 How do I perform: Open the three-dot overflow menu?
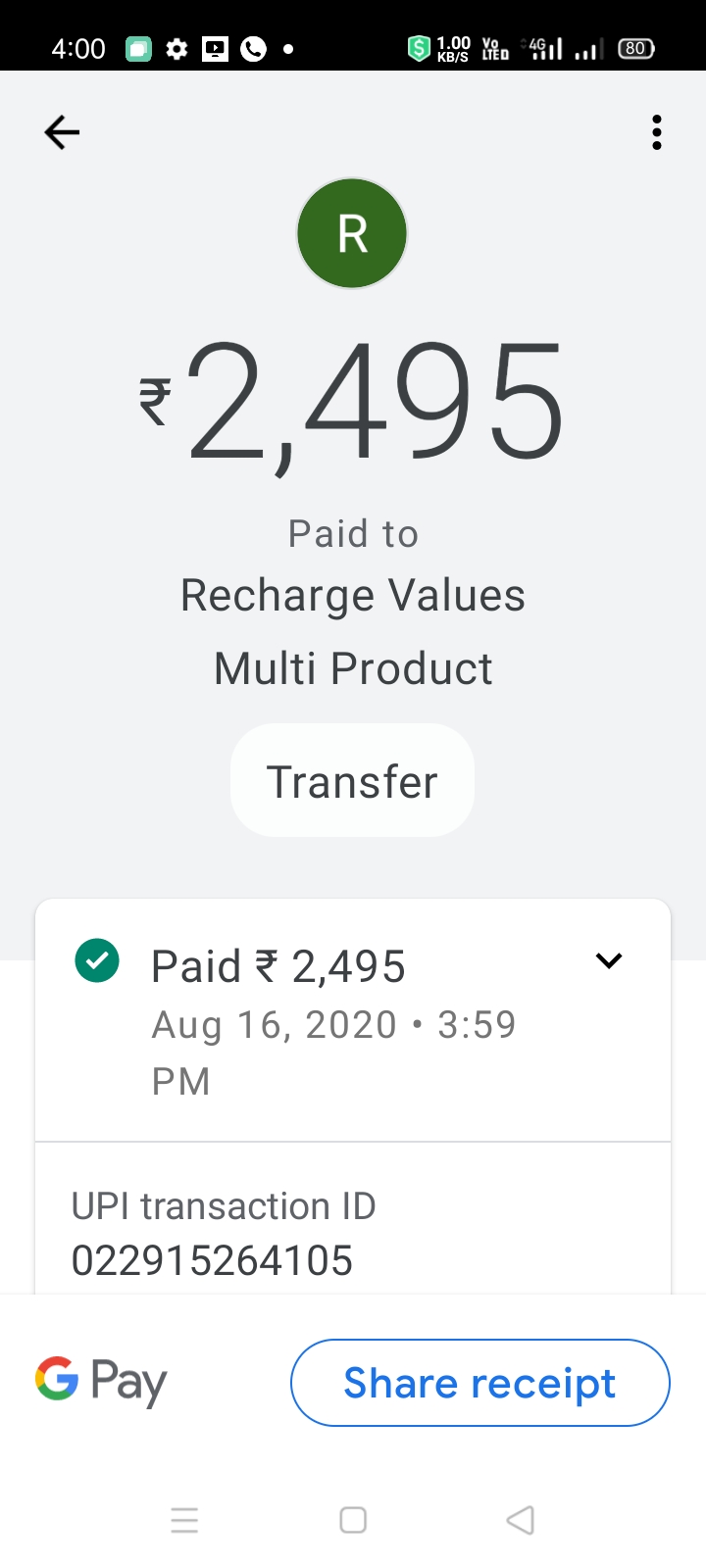[x=656, y=132]
